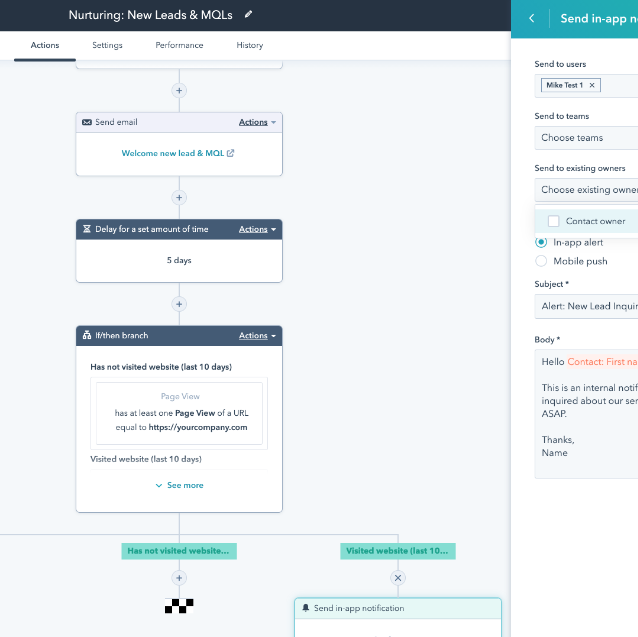The height and width of the screenshot is (637, 638).
Task: Open the Send to users selector field
Action: point(586,86)
